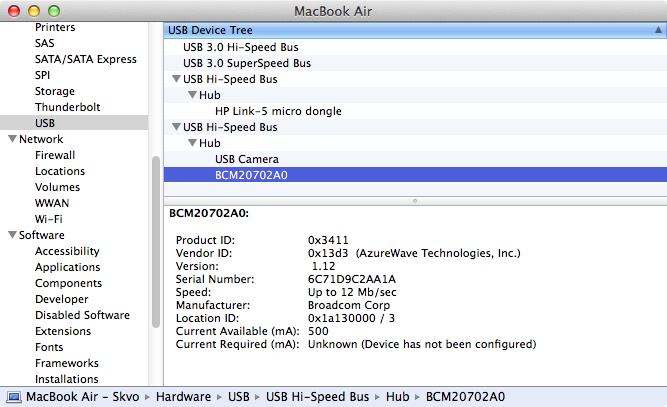Collapse the Hub above HP Link-5 micro dongle

coord(191,95)
